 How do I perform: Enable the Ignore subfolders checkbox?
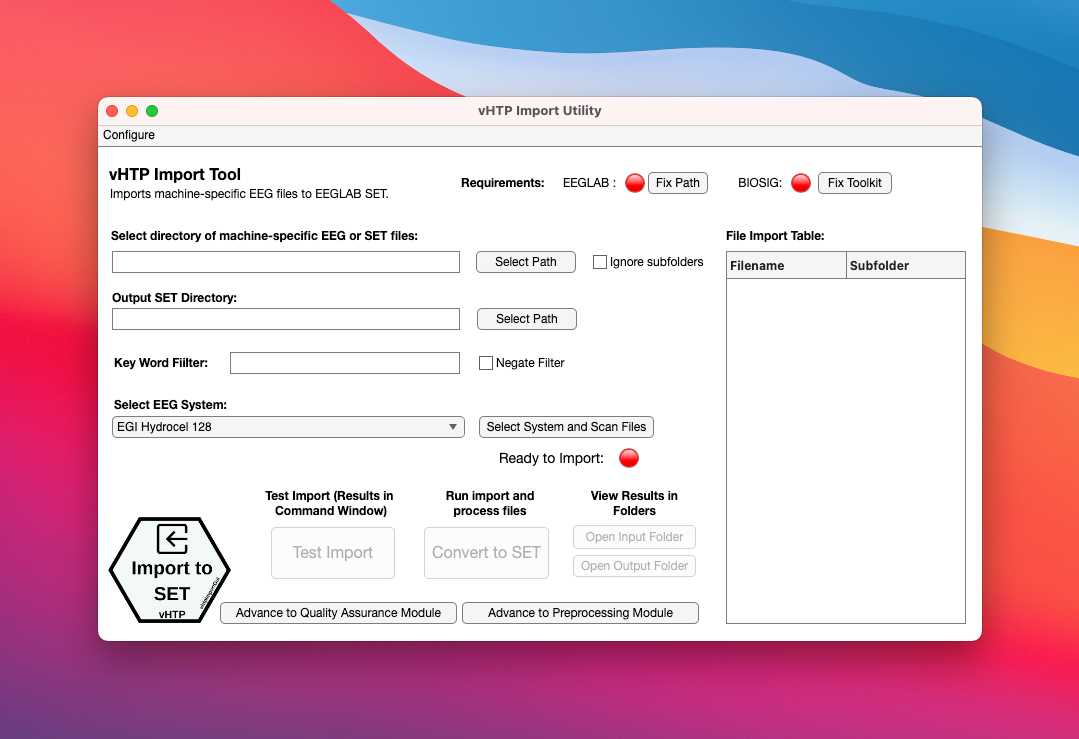[600, 262]
